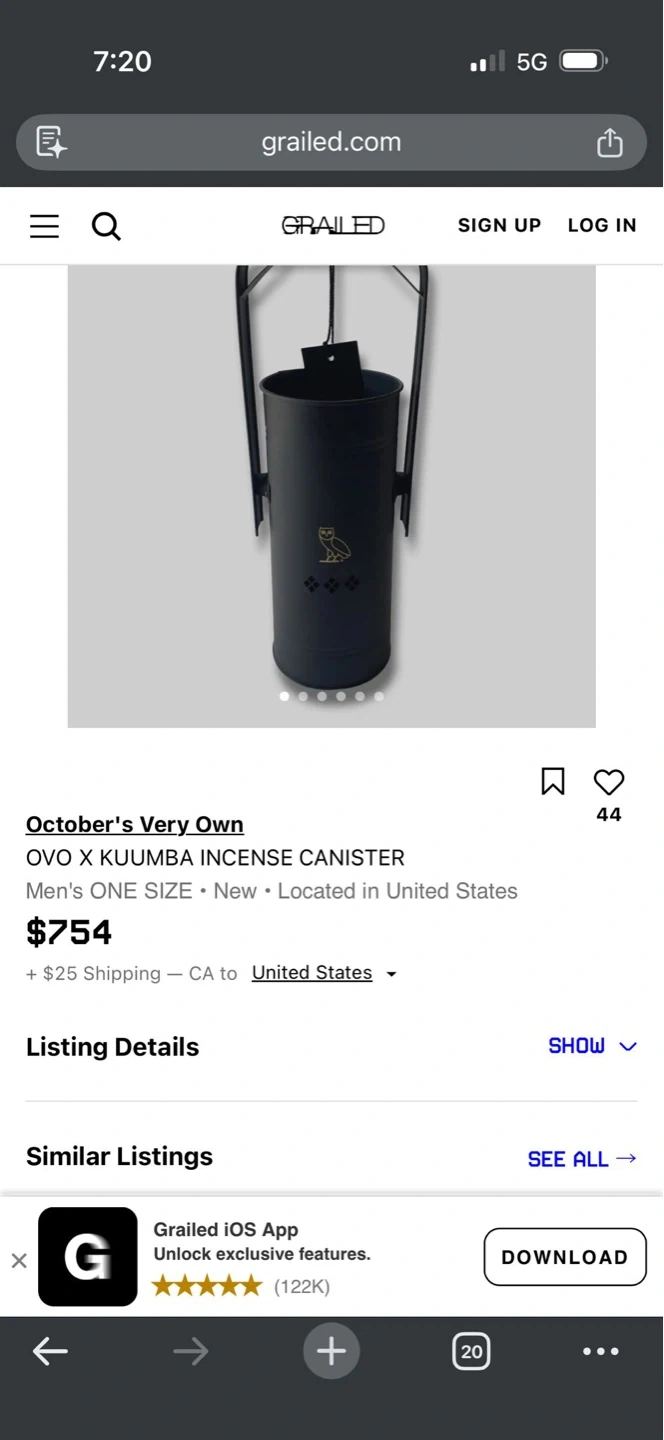Open the hamburger menu

pos(44,226)
